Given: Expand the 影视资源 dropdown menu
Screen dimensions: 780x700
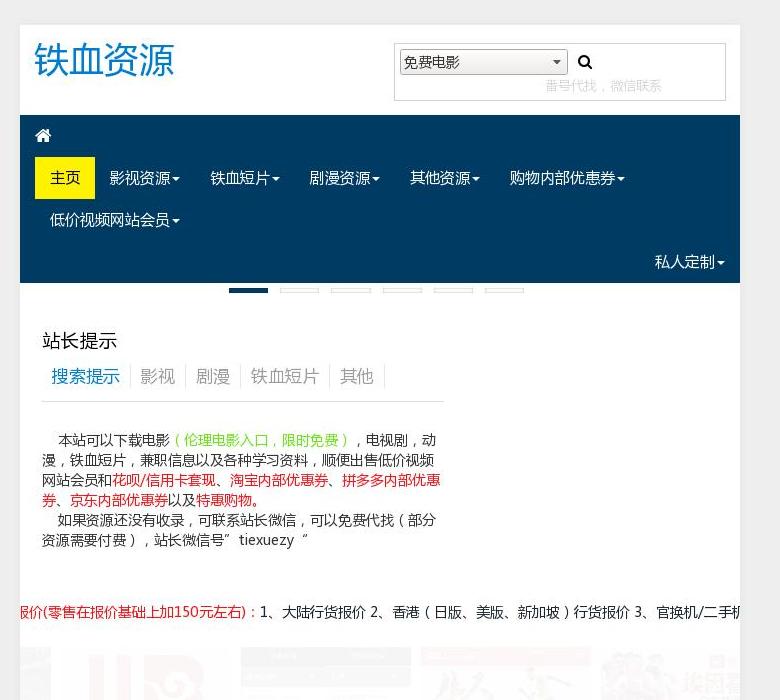Looking at the screenshot, I should click(x=144, y=178).
